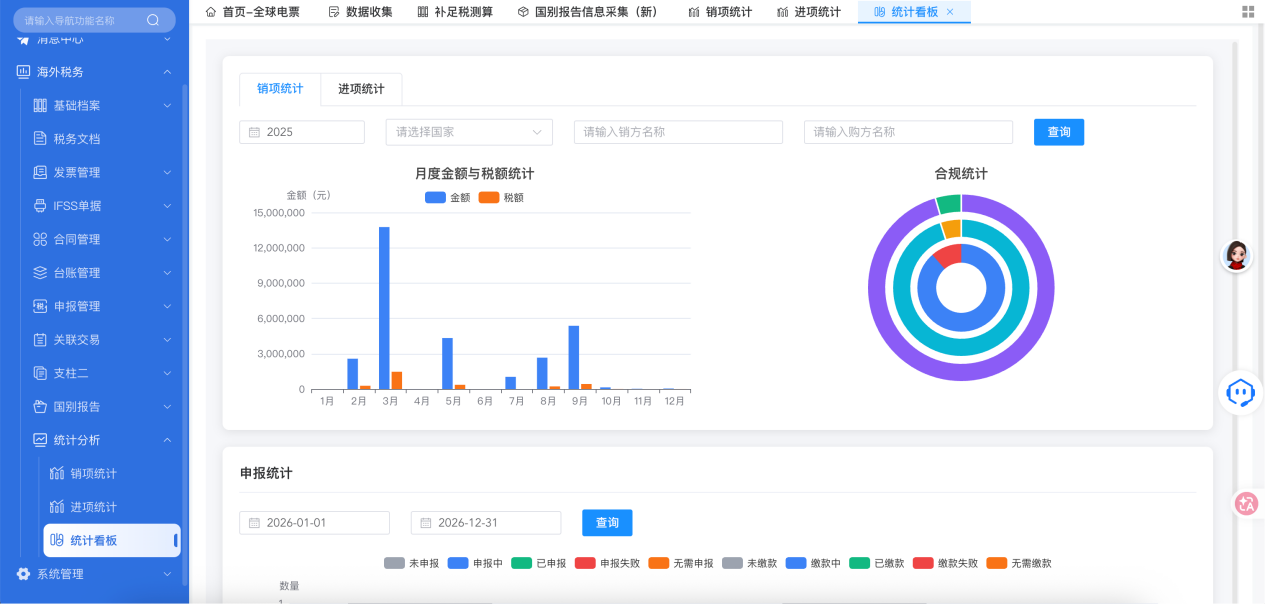Click the blue robot chat icon

pos(1240,393)
